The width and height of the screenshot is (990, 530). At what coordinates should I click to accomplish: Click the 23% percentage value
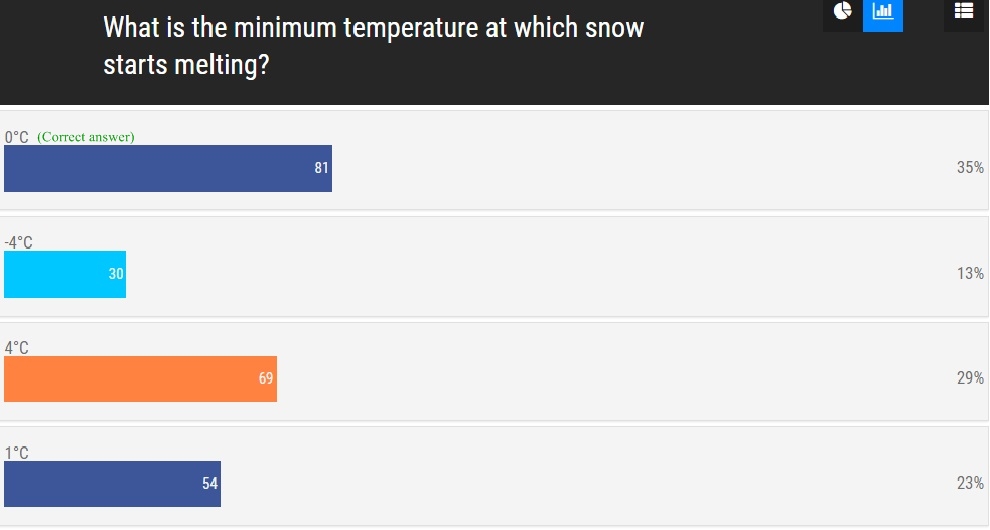pos(970,483)
